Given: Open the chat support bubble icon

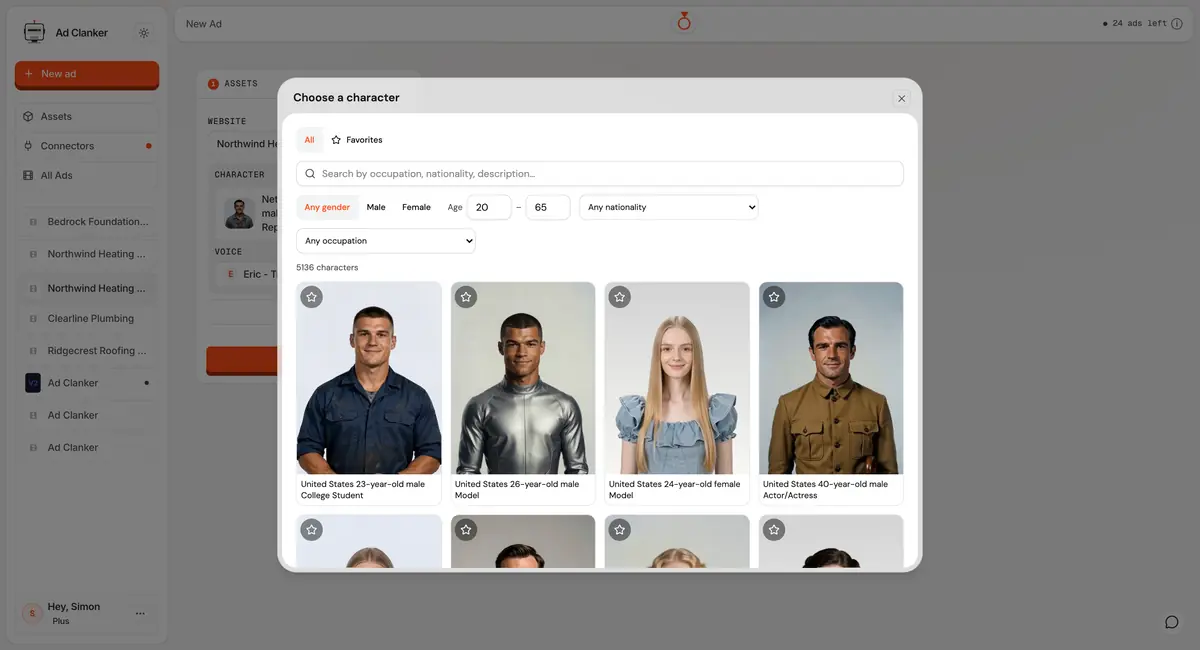Looking at the screenshot, I should coord(1172,622).
